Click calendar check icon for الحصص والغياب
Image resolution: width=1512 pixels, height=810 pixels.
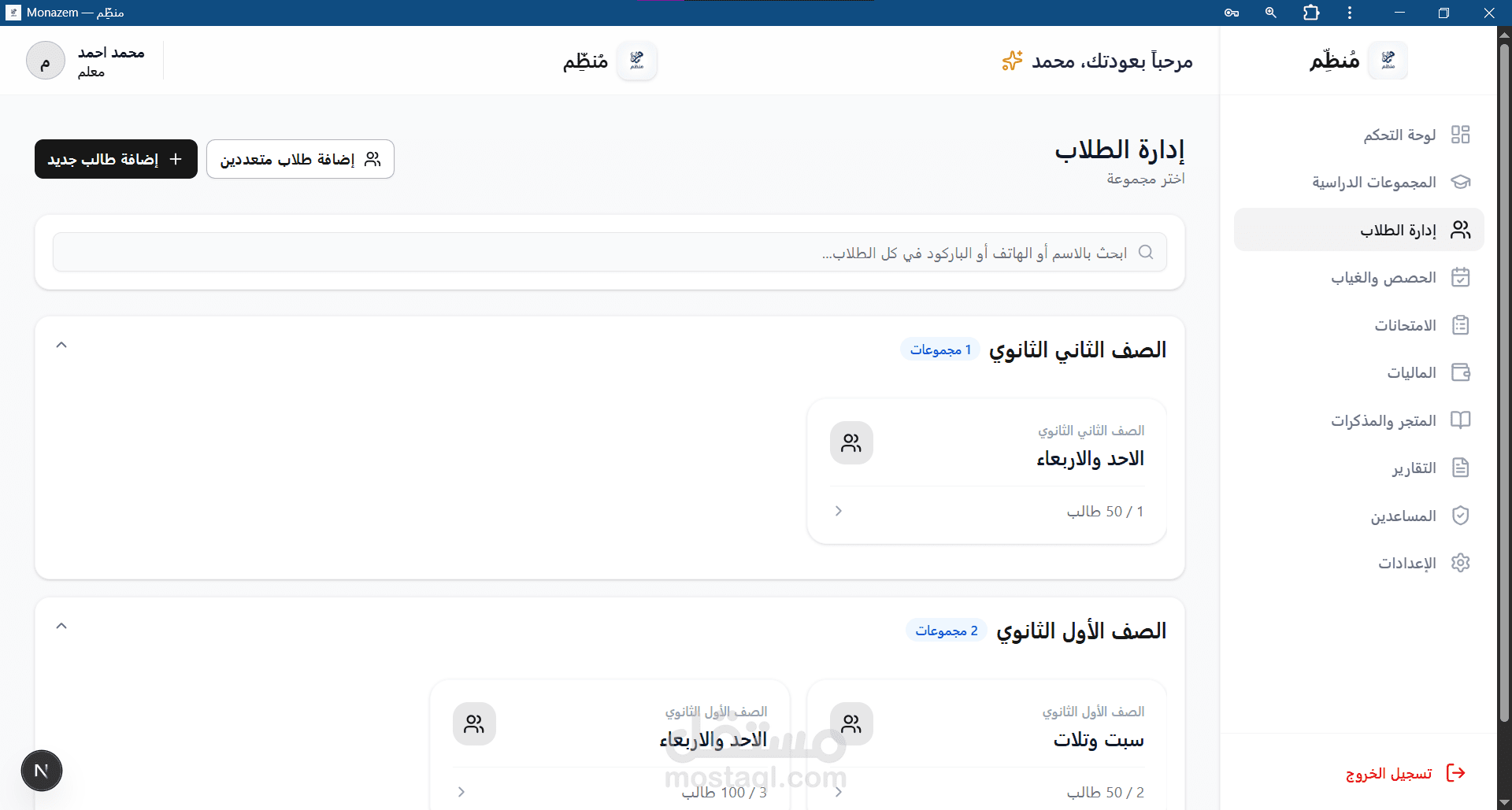pos(1460,277)
